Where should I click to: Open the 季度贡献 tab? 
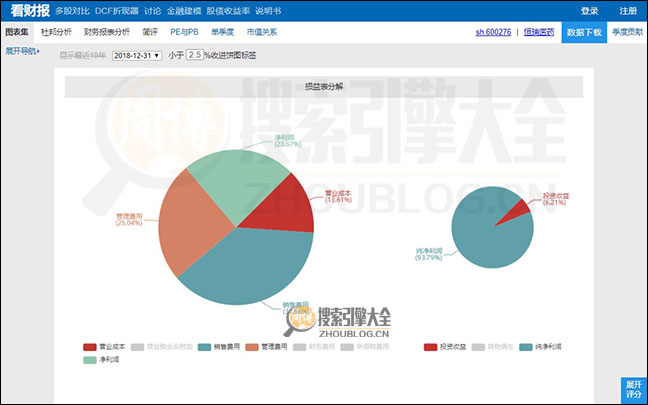[627, 32]
